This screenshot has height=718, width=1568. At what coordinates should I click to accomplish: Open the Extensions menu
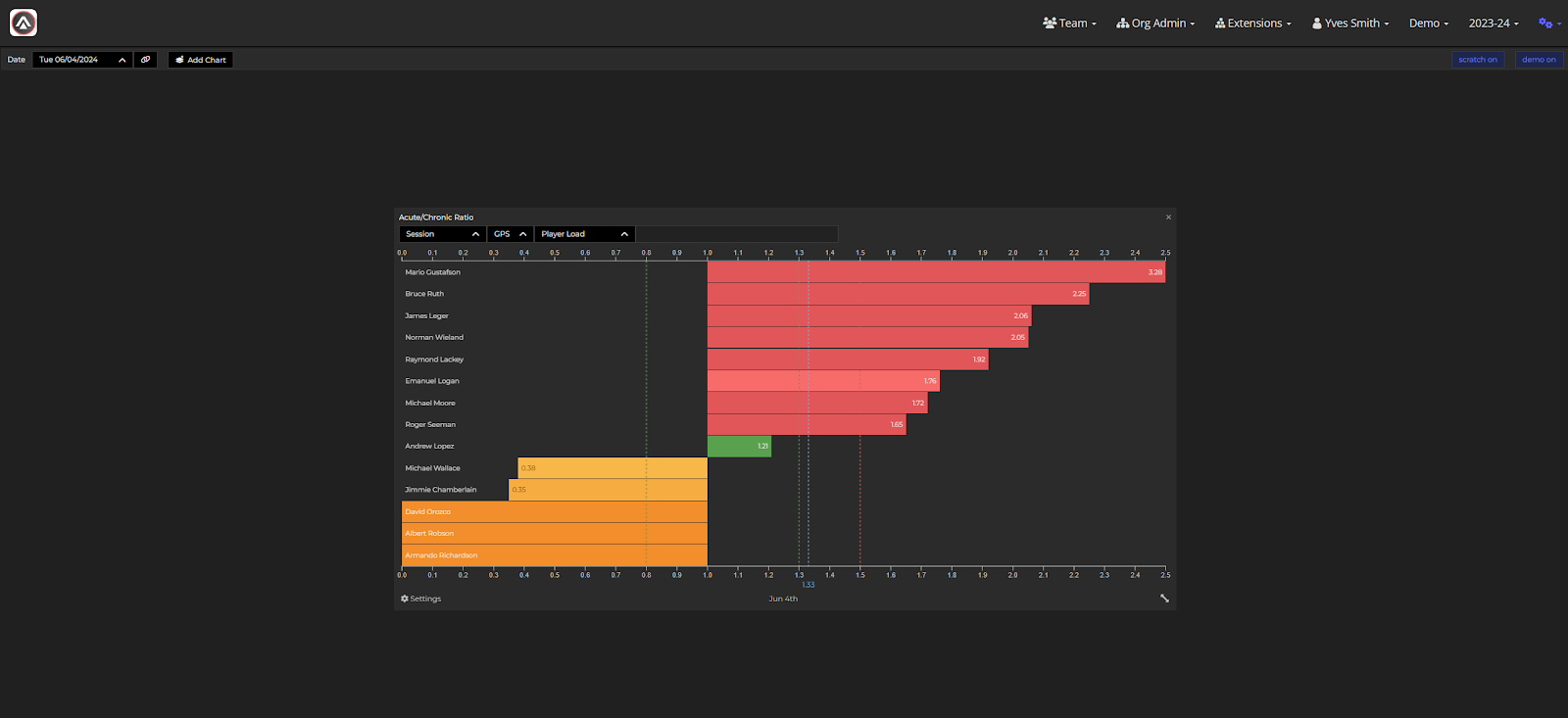point(1253,24)
